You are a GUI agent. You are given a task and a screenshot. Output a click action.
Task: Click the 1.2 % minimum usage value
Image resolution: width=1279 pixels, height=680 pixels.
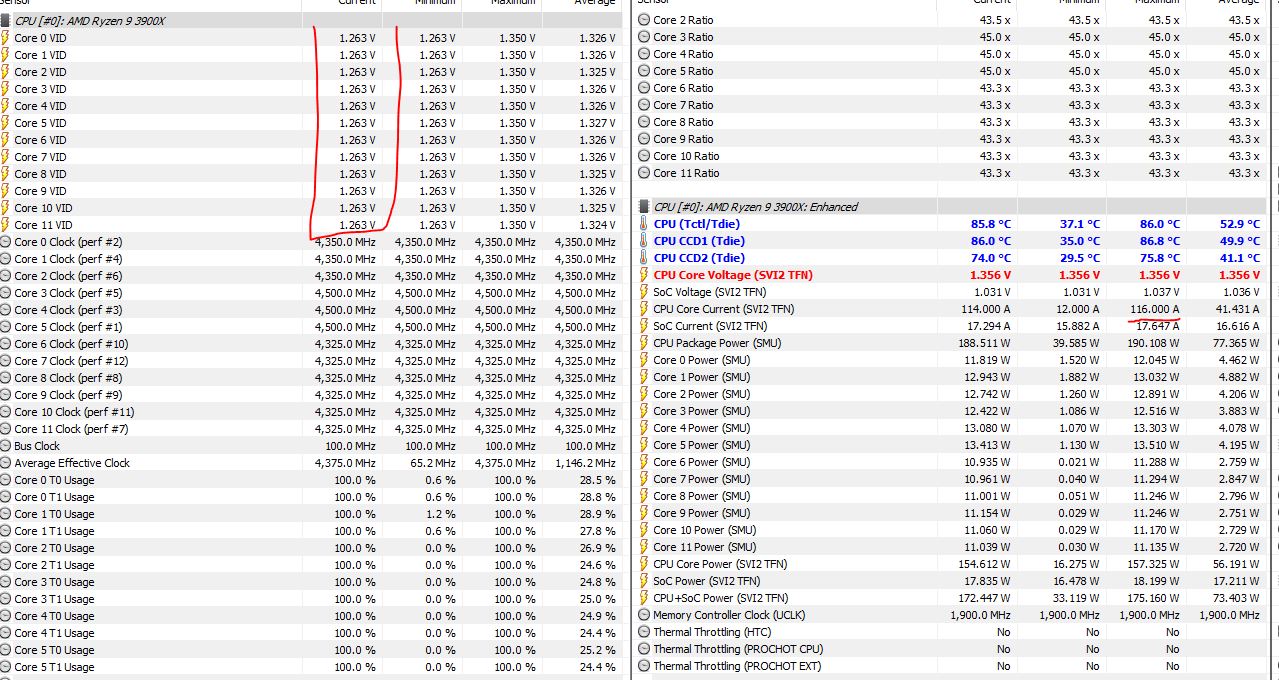(x=440, y=514)
